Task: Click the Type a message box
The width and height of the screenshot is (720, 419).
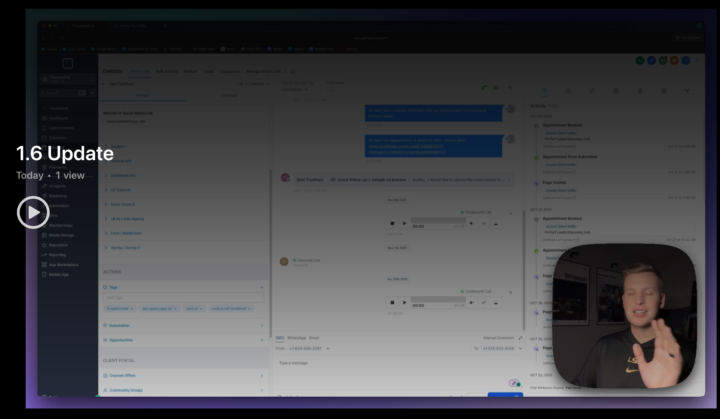Action: pyautogui.click(x=399, y=370)
